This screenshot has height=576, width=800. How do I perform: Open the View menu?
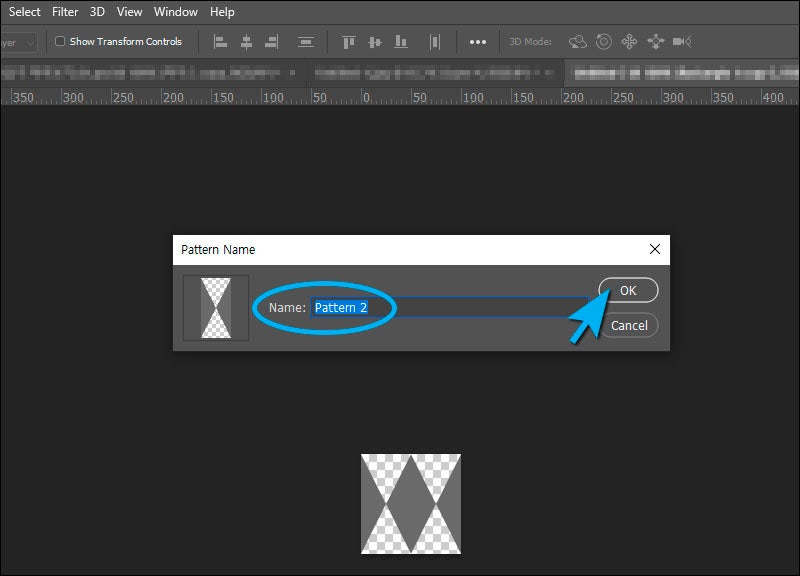129,12
